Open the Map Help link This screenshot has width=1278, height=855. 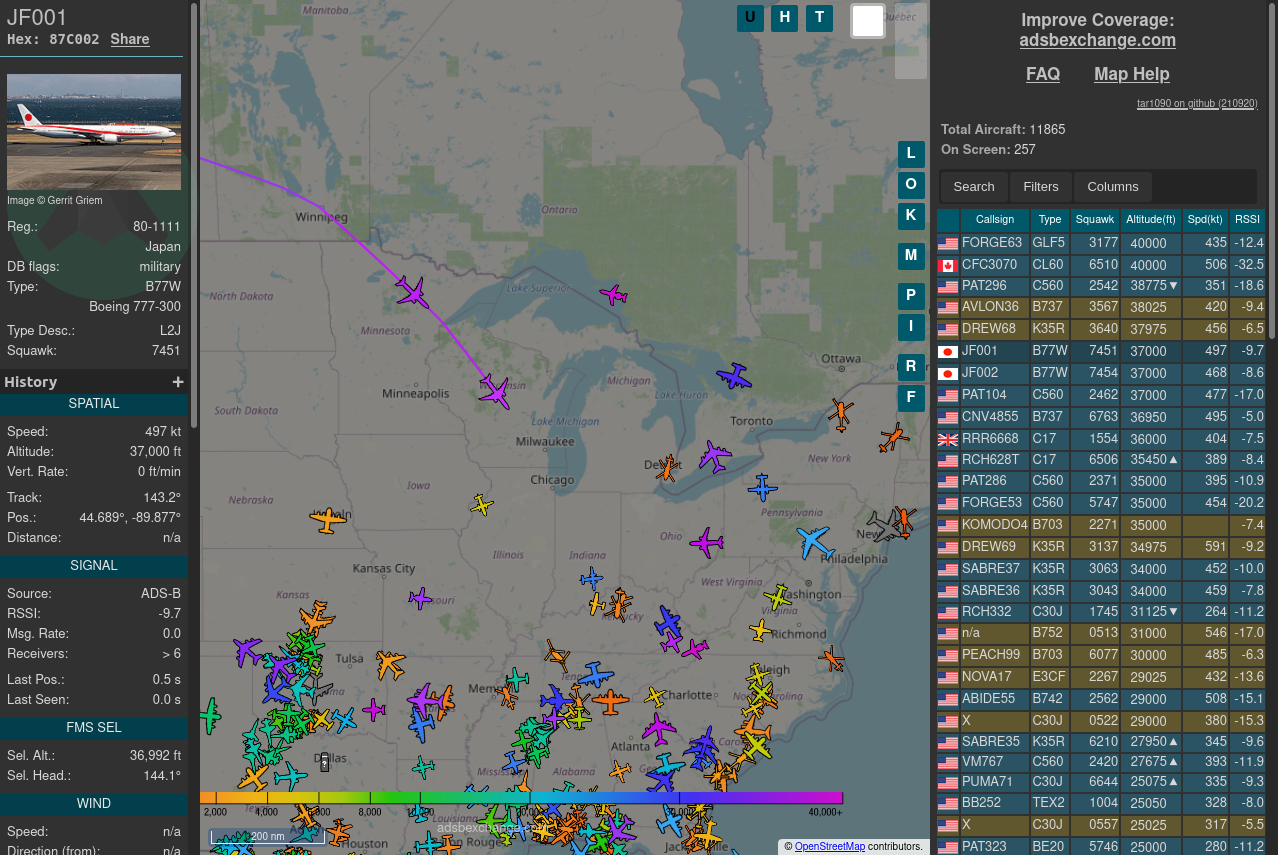click(1132, 74)
